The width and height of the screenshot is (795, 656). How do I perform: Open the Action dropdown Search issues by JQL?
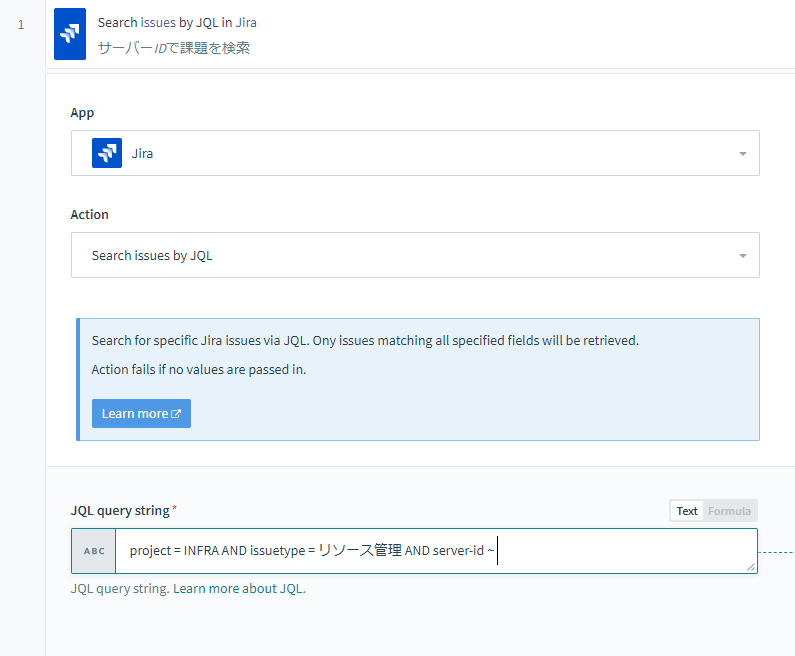(x=415, y=255)
